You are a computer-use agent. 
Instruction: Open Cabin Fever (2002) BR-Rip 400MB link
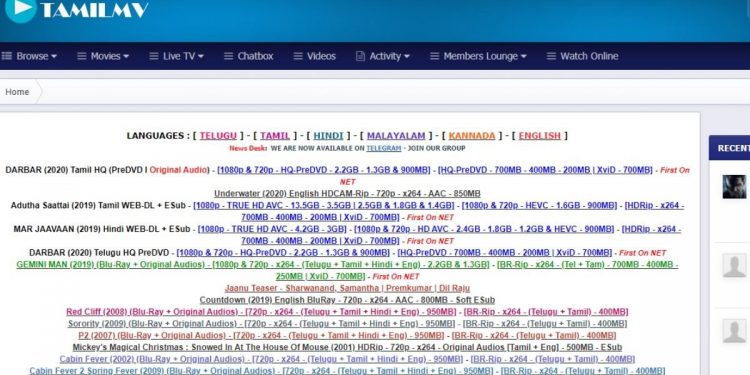click(x=552, y=359)
